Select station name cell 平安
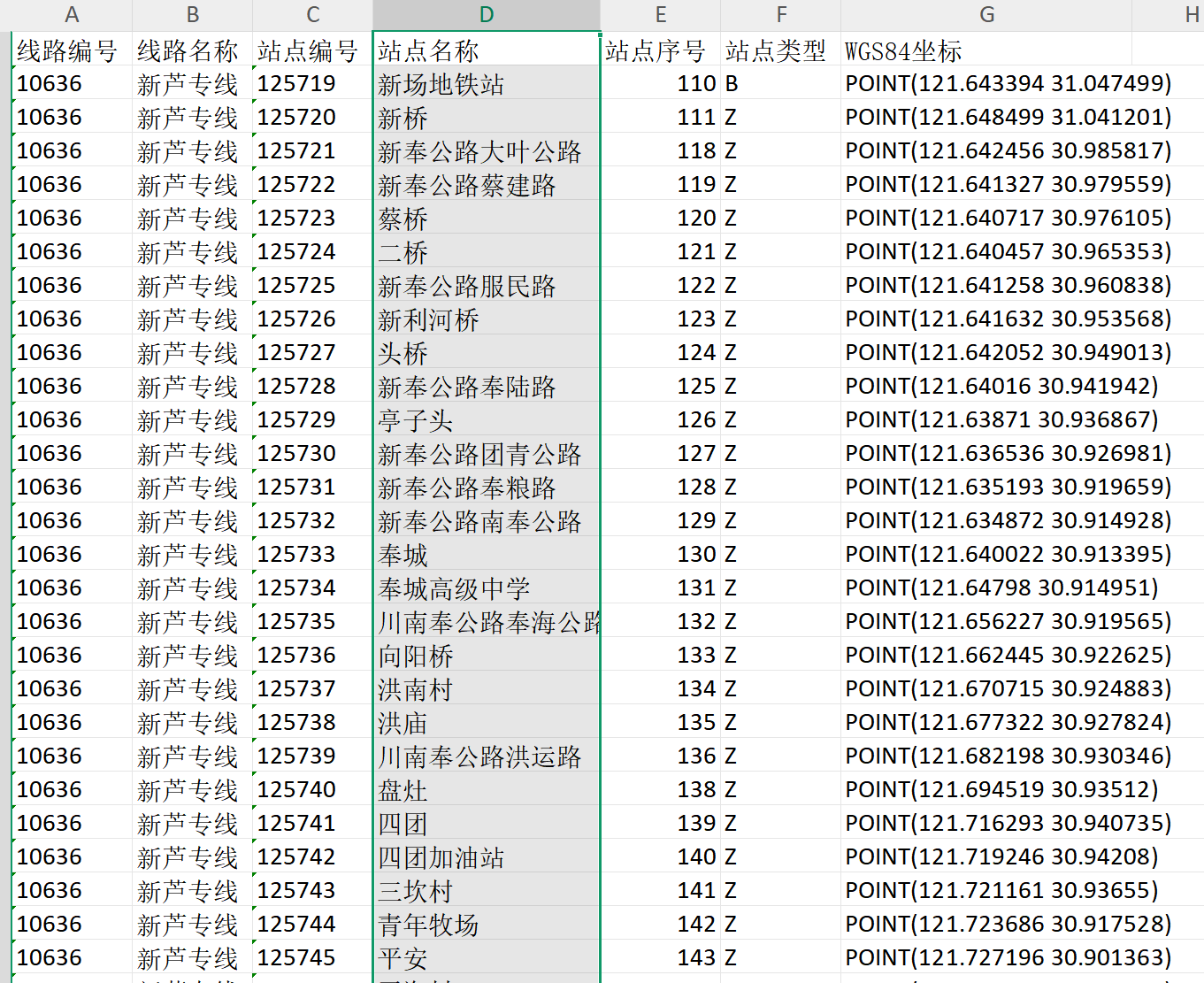The image size is (1204, 983). [x=487, y=957]
